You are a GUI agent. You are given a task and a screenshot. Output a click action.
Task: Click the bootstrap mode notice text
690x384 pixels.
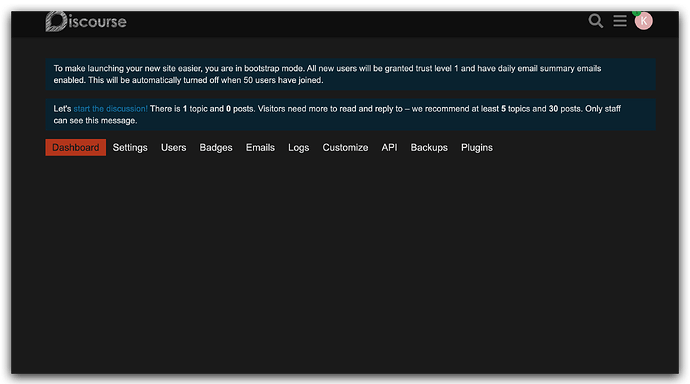coord(327,74)
